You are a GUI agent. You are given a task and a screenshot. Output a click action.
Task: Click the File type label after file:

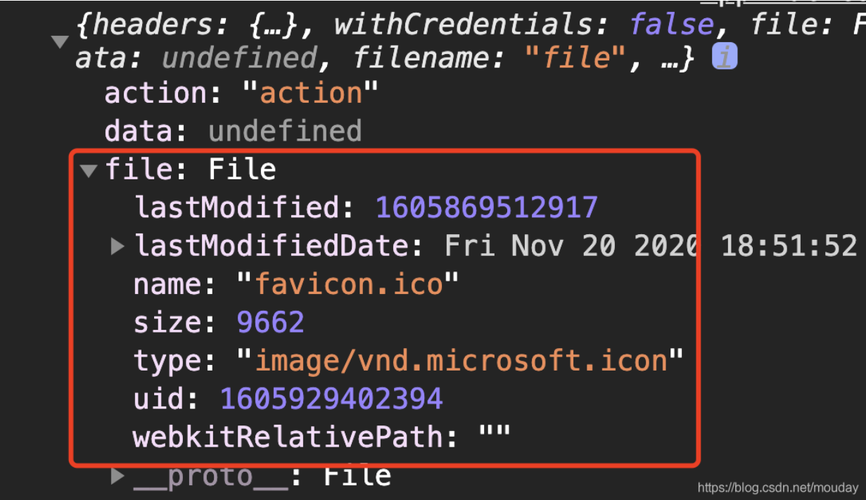[242, 169]
